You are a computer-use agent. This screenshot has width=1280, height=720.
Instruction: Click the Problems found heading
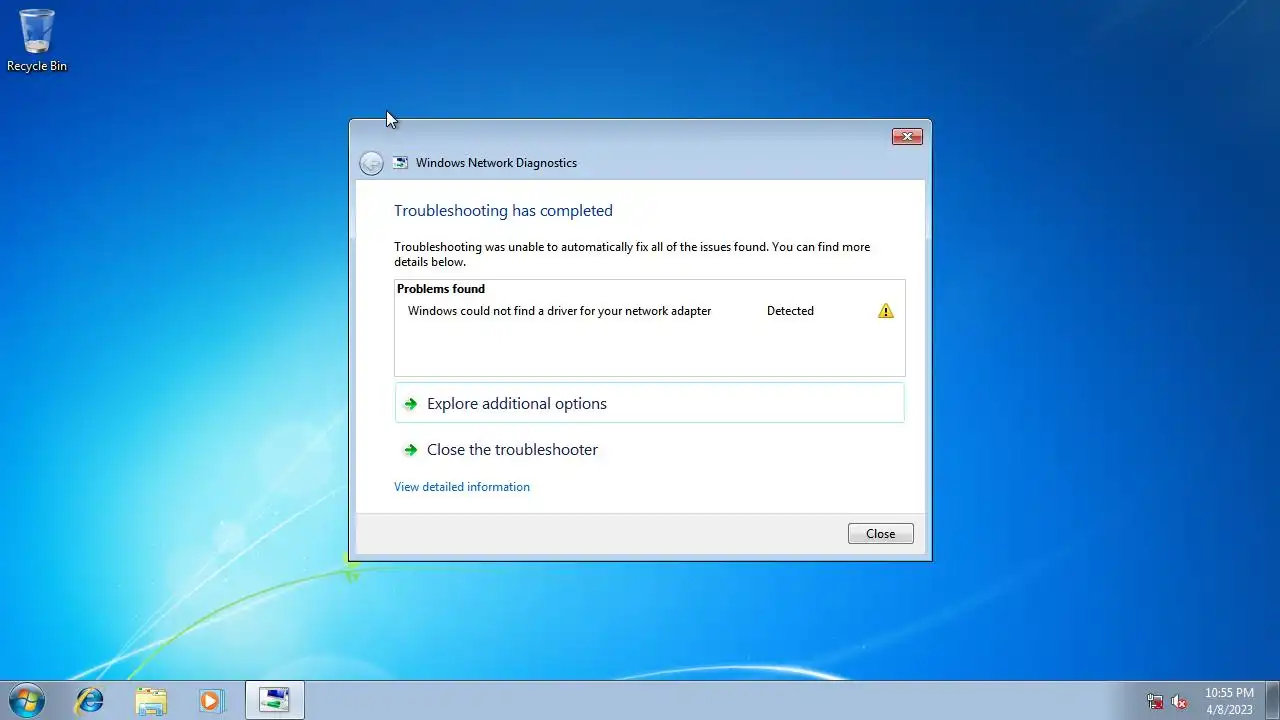[441, 289]
